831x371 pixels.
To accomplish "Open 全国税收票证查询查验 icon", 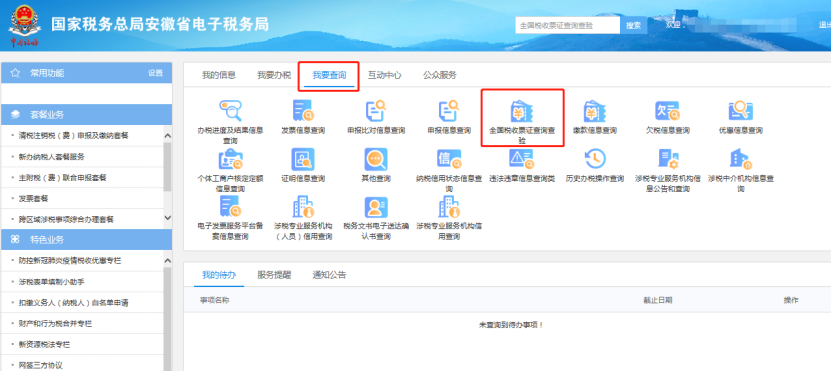I will (522, 111).
